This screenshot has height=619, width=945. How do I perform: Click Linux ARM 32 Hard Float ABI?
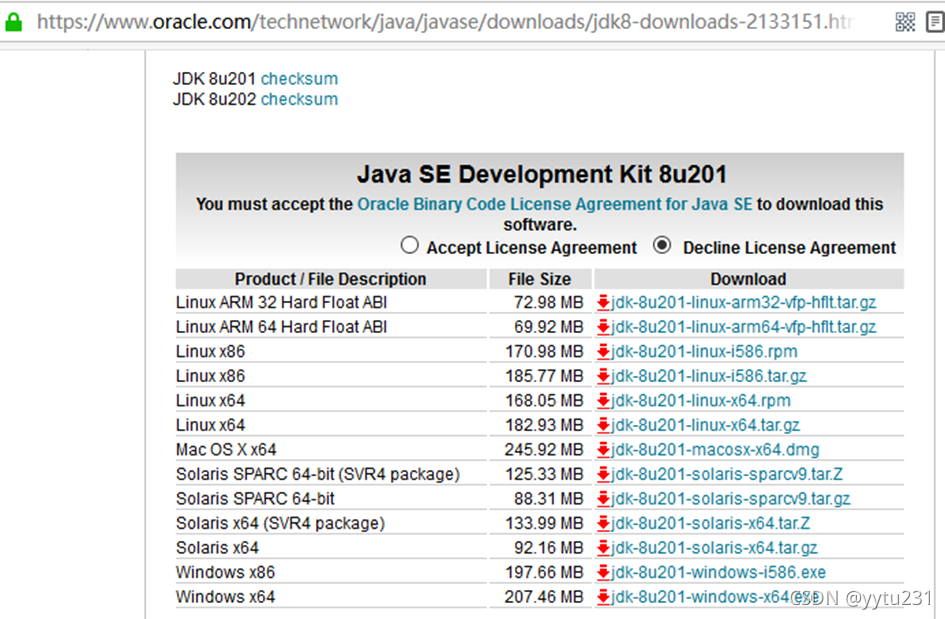coord(281,303)
